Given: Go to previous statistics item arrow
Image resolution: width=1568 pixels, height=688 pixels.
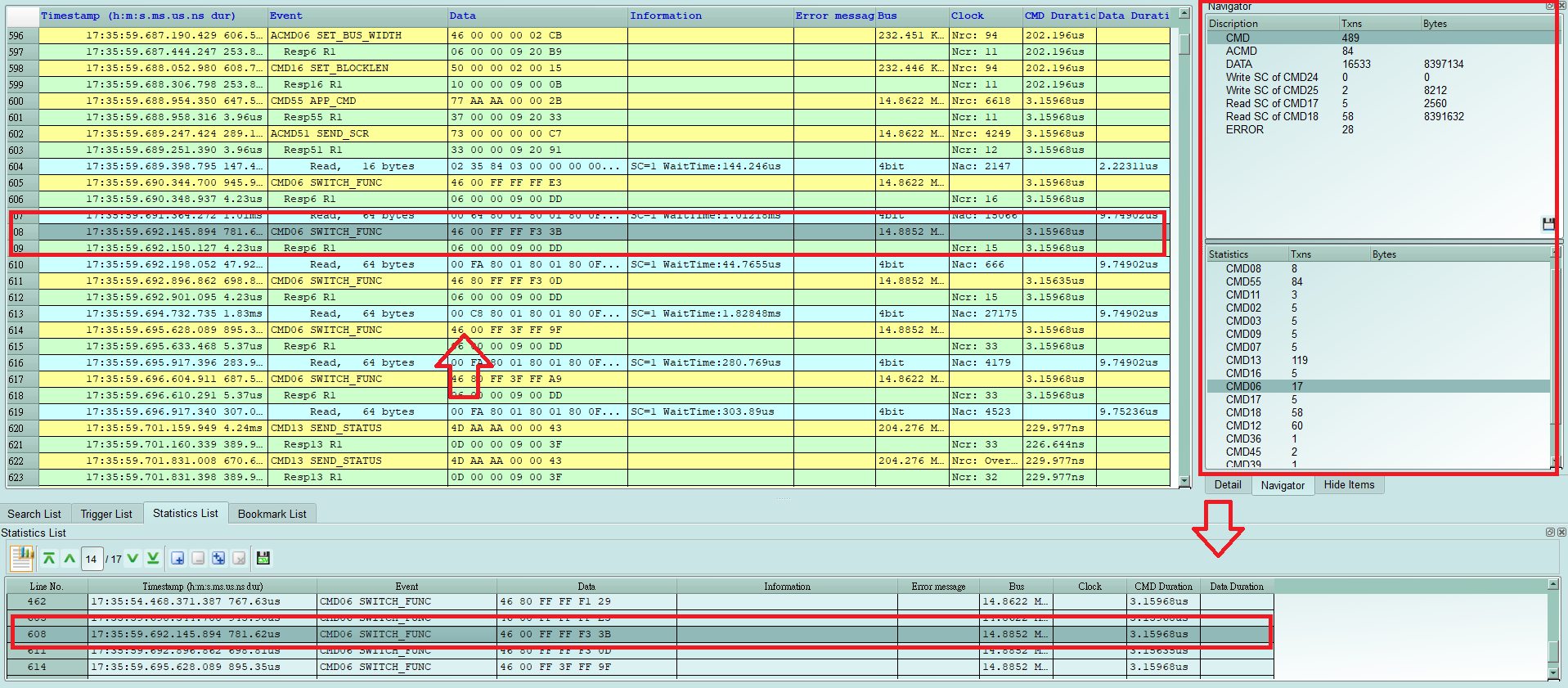Looking at the screenshot, I should [70, 558].
